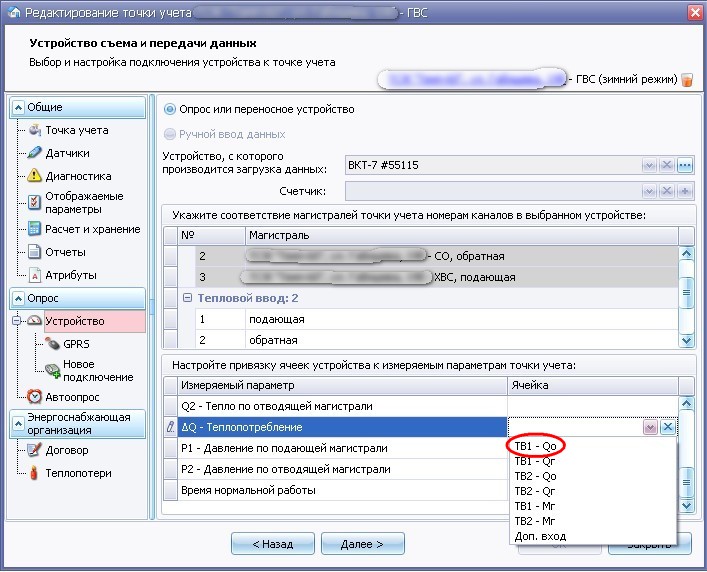
Task: Clear the ΔQ cell value with the X button
Action: point(667,427)
